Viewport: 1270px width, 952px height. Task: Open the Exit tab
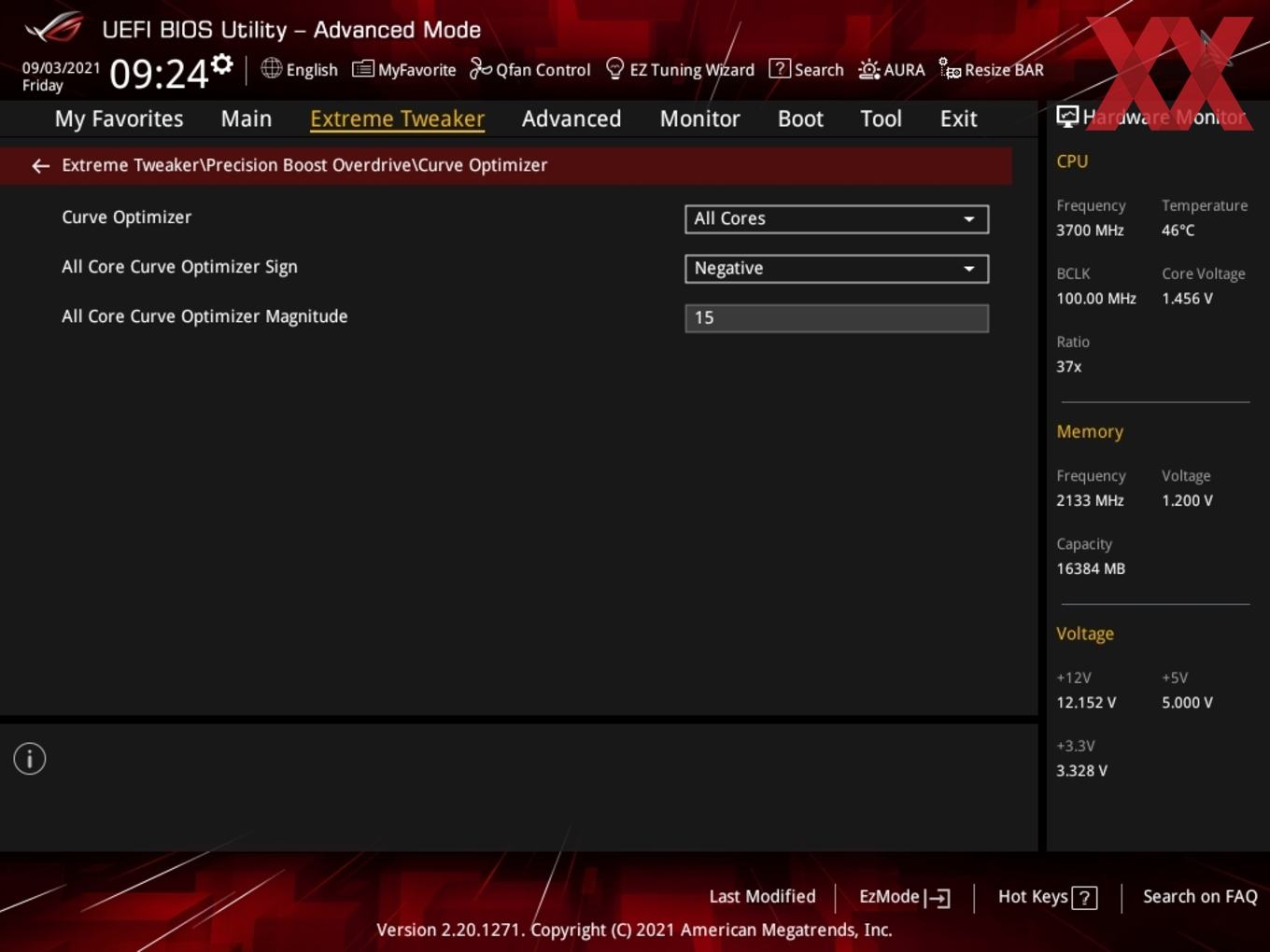[x=958, y=119]
